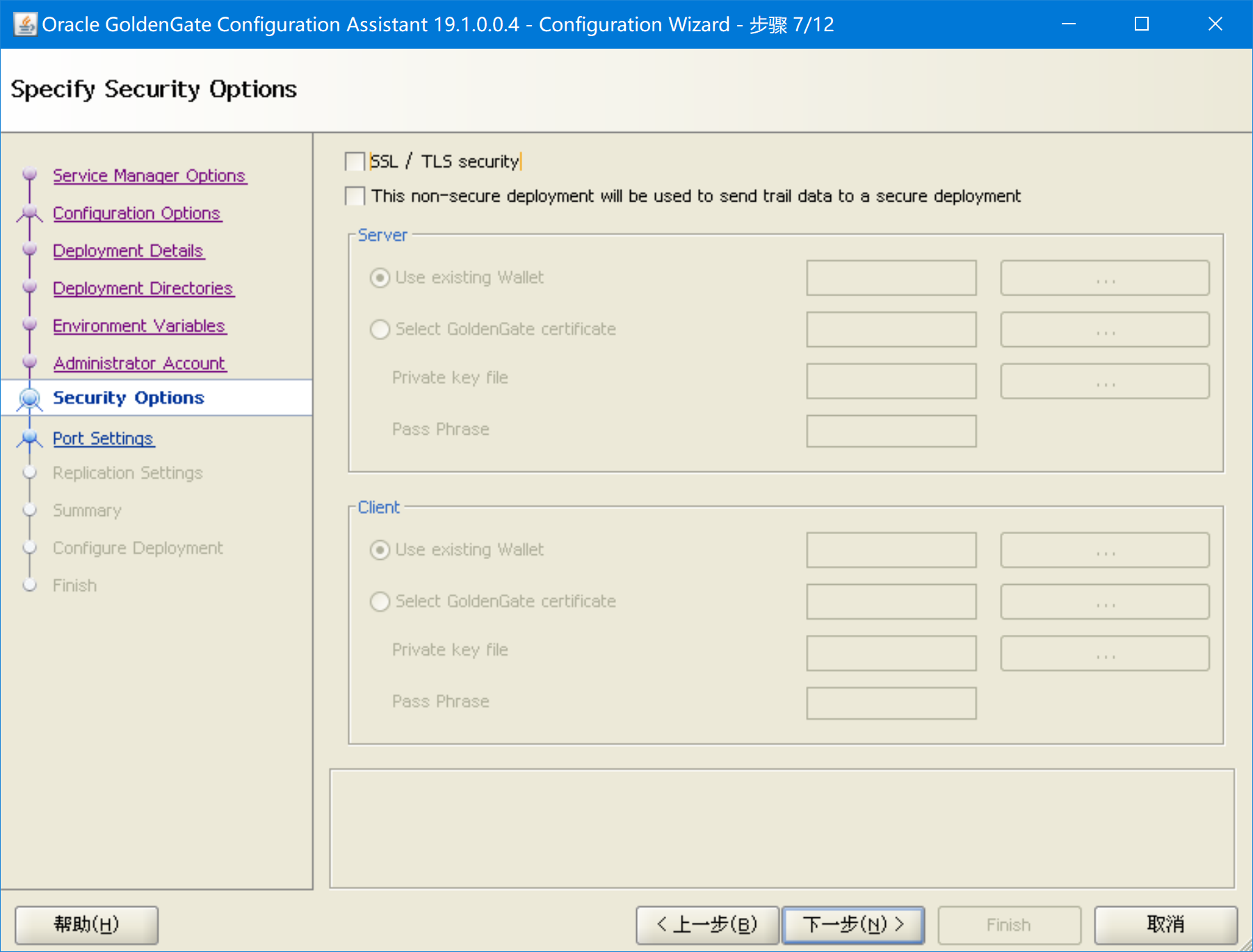Image resolution: width=1253 pixels, height=952 pixels.
Task: Click the Java app icon in title bar
Action: click(25, 24)
